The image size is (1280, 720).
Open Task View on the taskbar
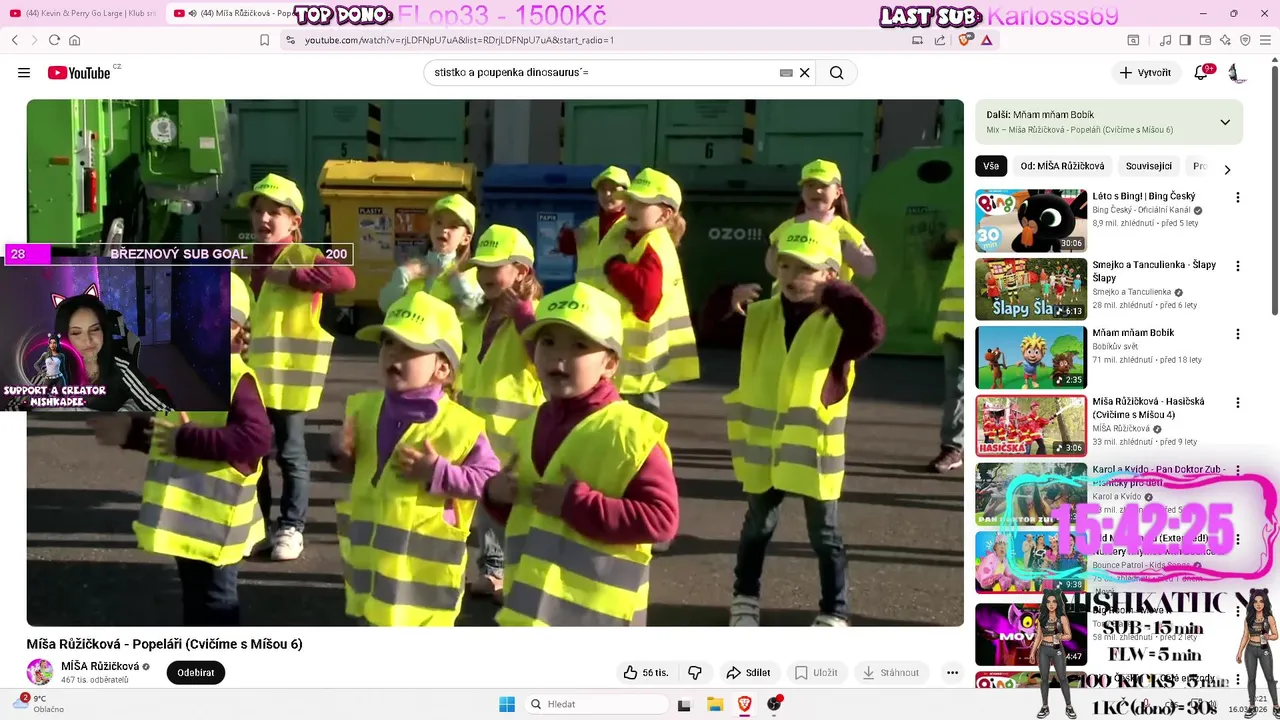click(684, 704)
